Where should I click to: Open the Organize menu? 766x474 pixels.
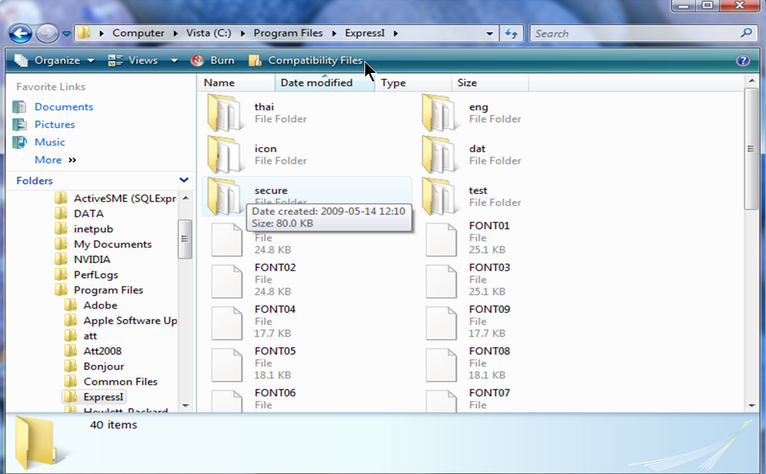click(x=54, y=61)
